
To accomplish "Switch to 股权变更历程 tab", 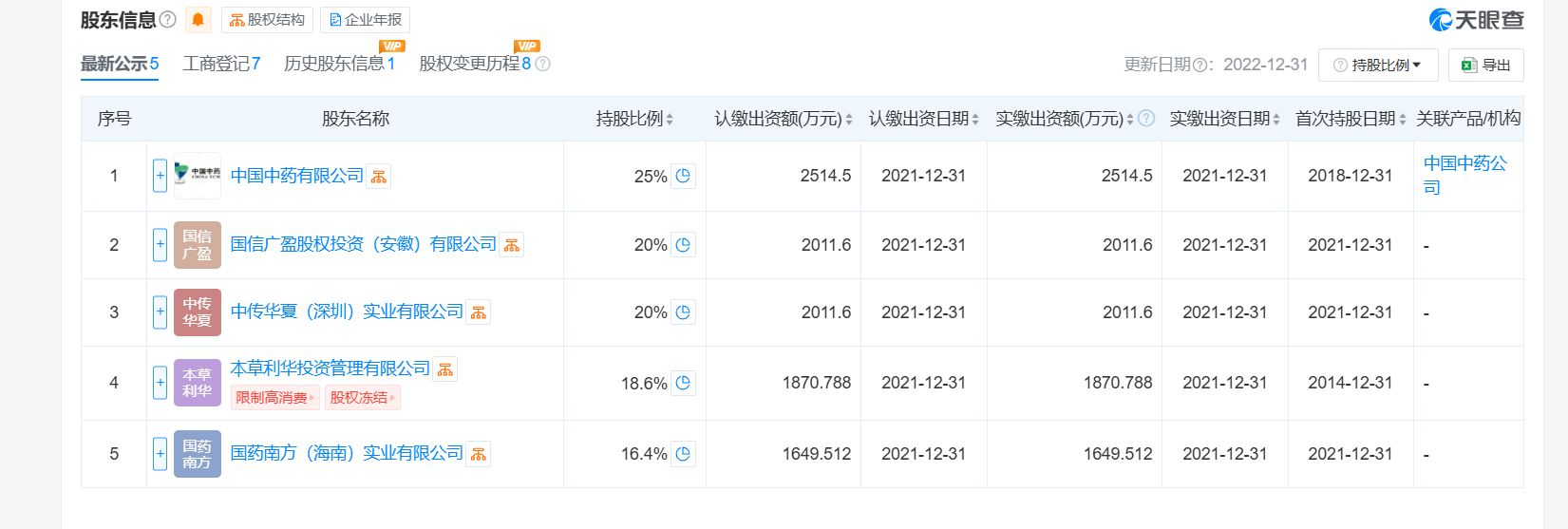I will 474,64.
